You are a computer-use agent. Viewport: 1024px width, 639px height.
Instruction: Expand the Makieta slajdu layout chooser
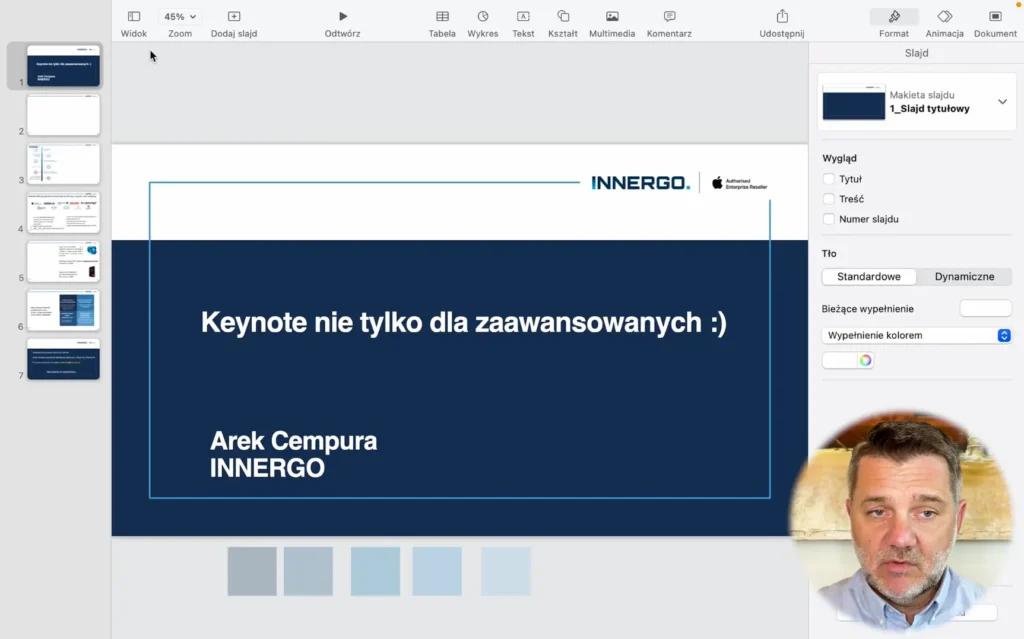(x=1002, y=102)
